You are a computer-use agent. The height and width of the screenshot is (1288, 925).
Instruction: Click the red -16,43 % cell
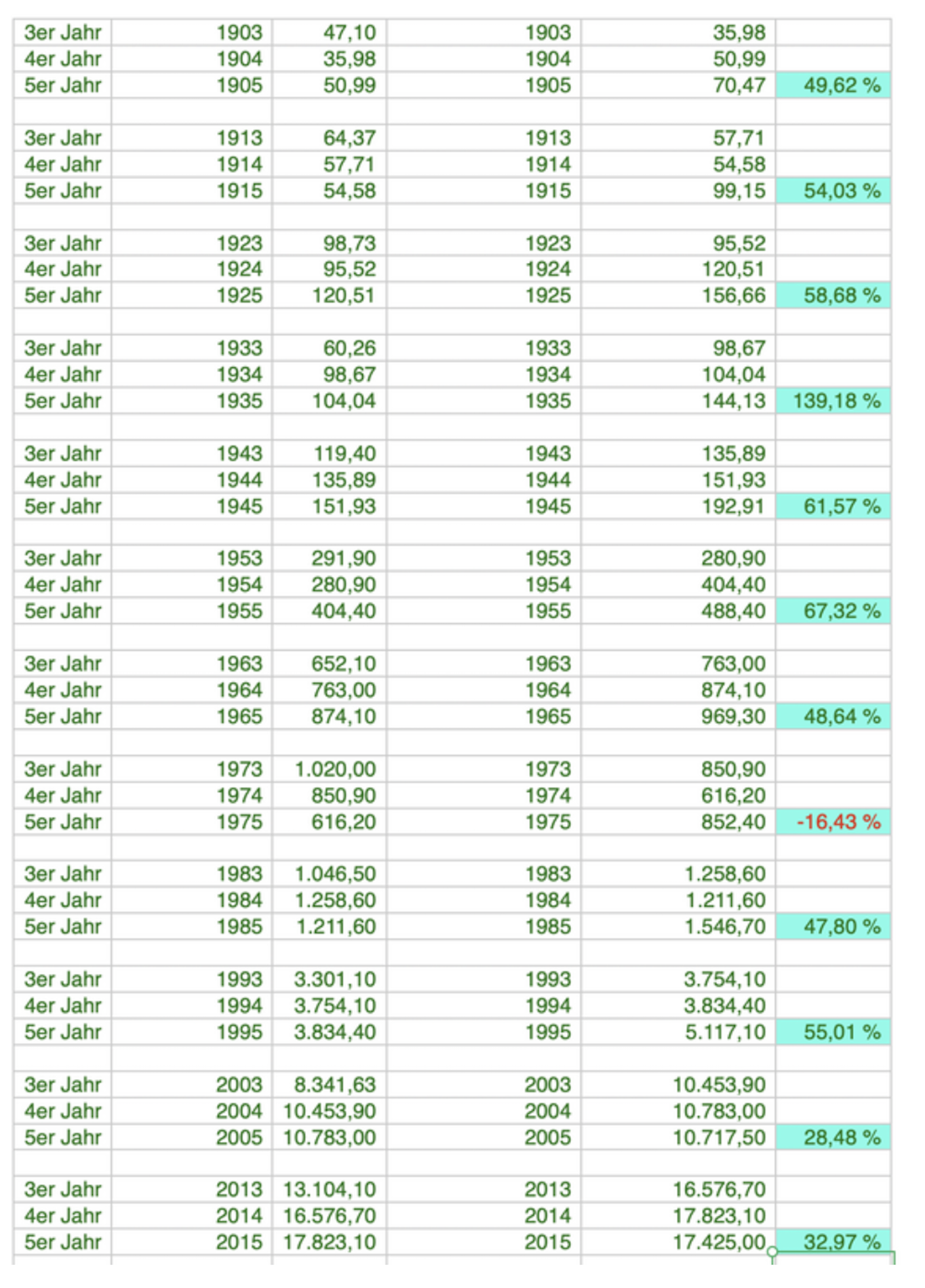tap(833, 822)
